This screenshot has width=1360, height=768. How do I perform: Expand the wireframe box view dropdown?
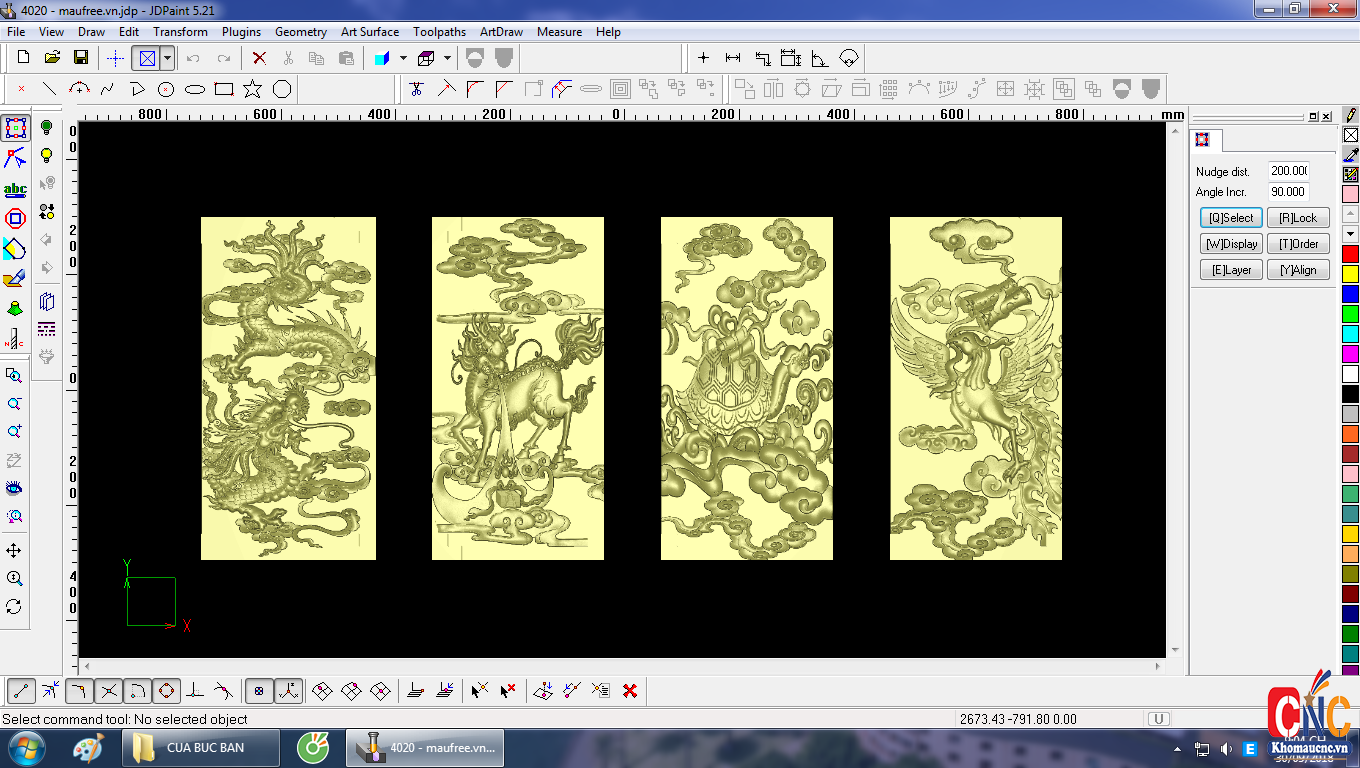tap(447, 58)
